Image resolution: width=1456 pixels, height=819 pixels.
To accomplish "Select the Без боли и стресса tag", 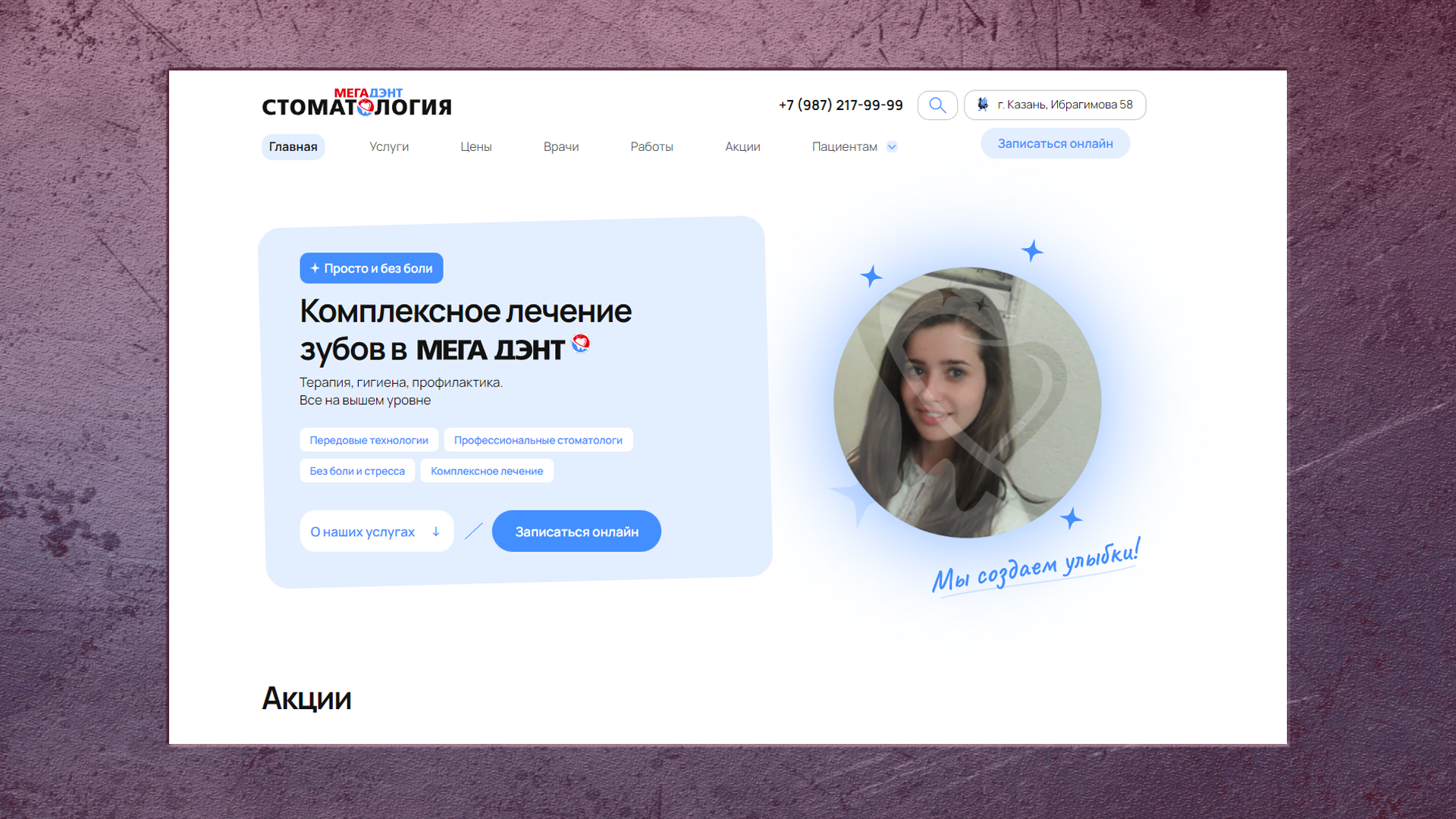I will pyautogui.click(x=357, y=471).
